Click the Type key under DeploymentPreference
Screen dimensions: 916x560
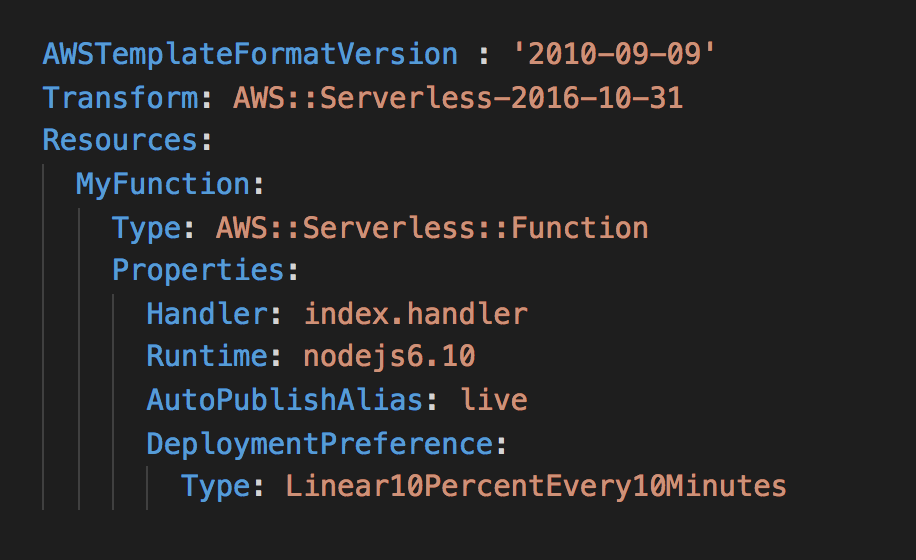click(x=214, y=487)
